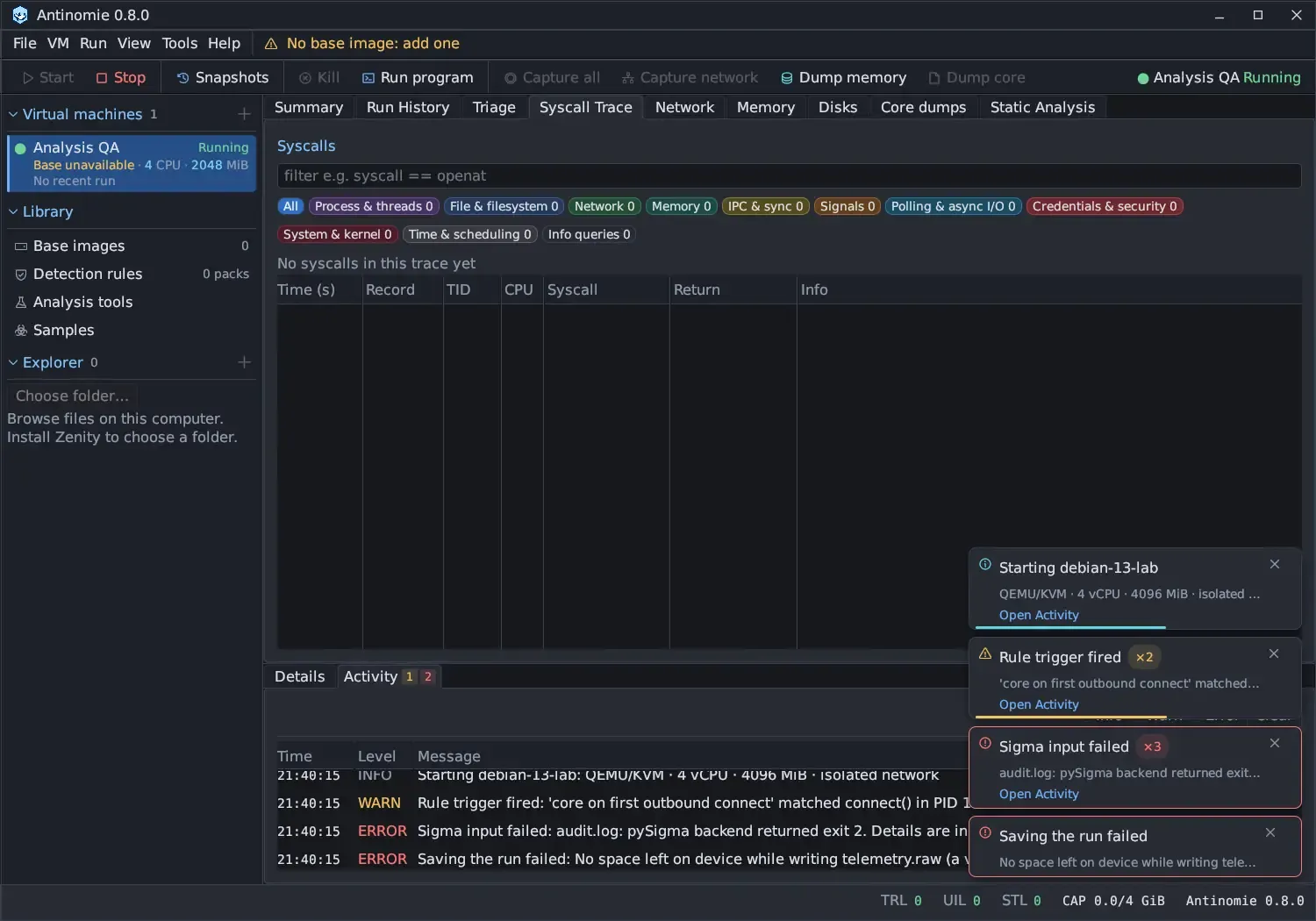Close the Saving the run failed notification
The width and height of the screenshot is (1316, 921).
(1270, 833)
